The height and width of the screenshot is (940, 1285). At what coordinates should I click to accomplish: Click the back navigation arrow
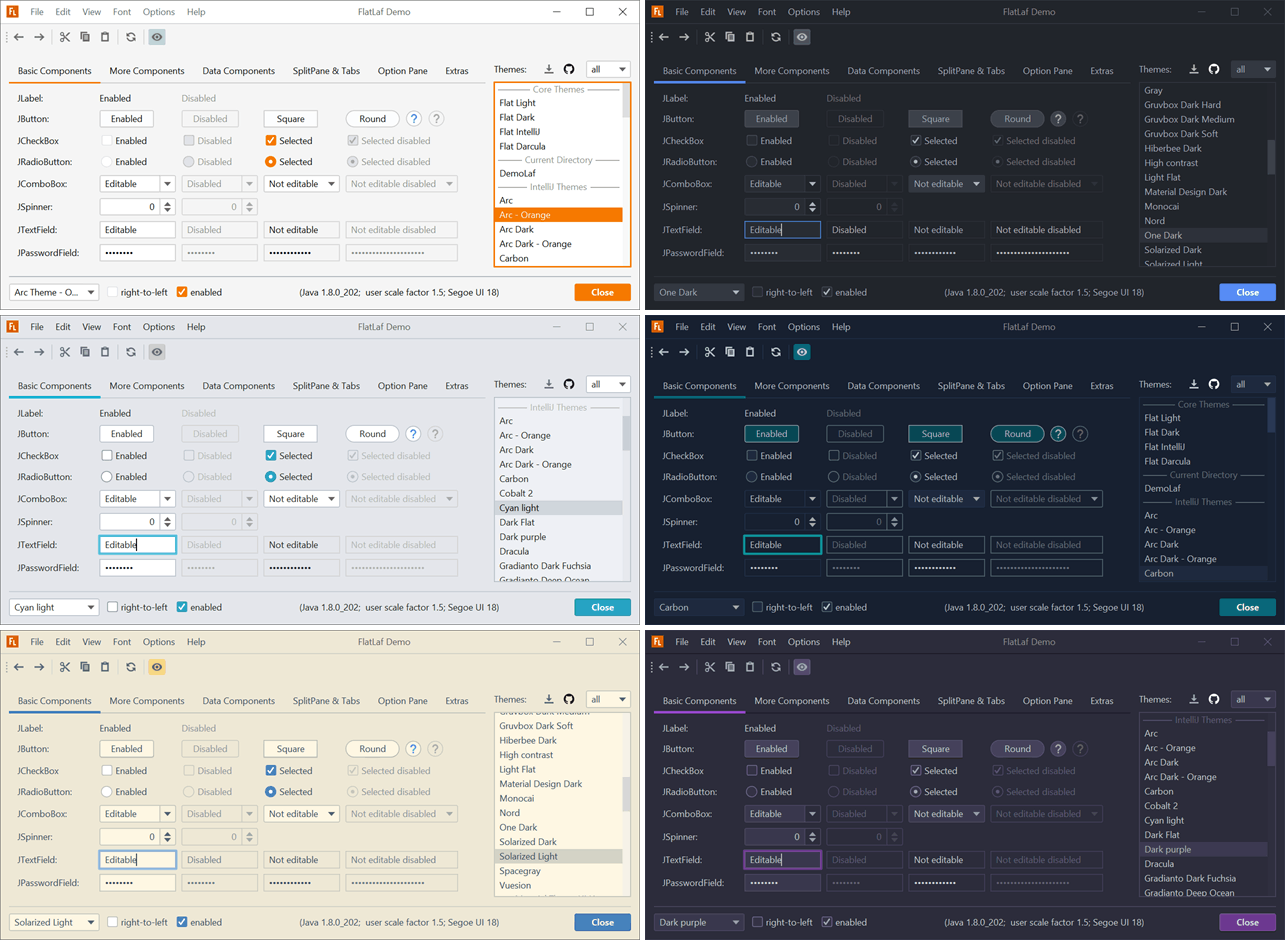[x=18, y=37]
